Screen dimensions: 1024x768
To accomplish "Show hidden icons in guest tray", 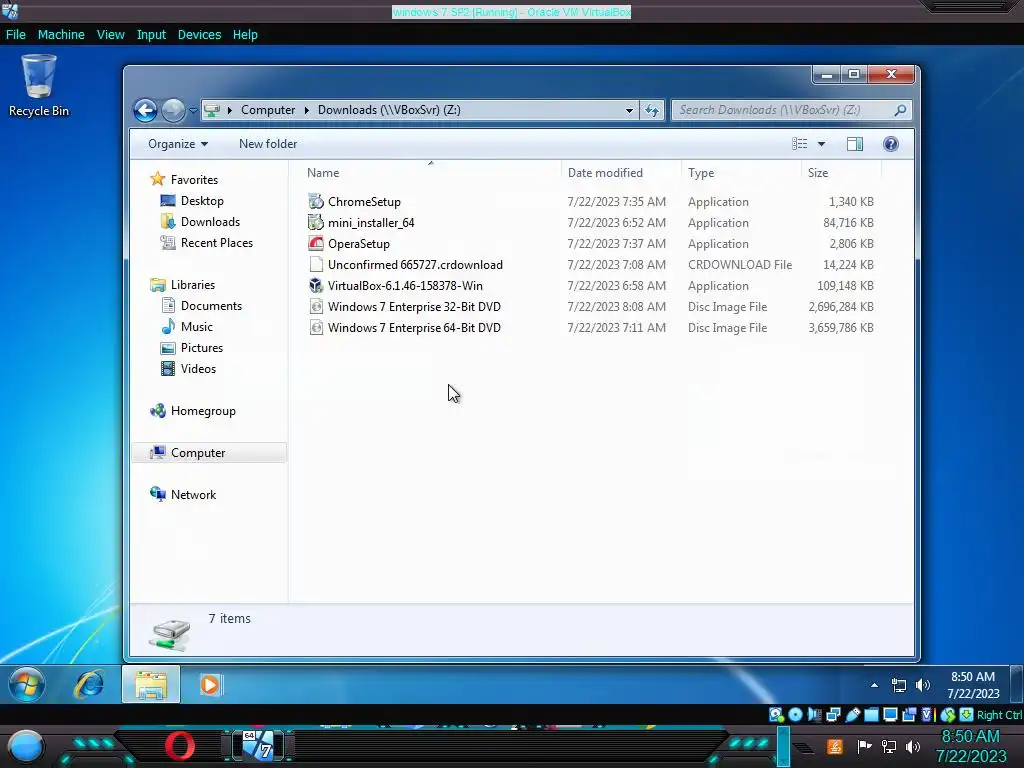I will tap(874, 685).
